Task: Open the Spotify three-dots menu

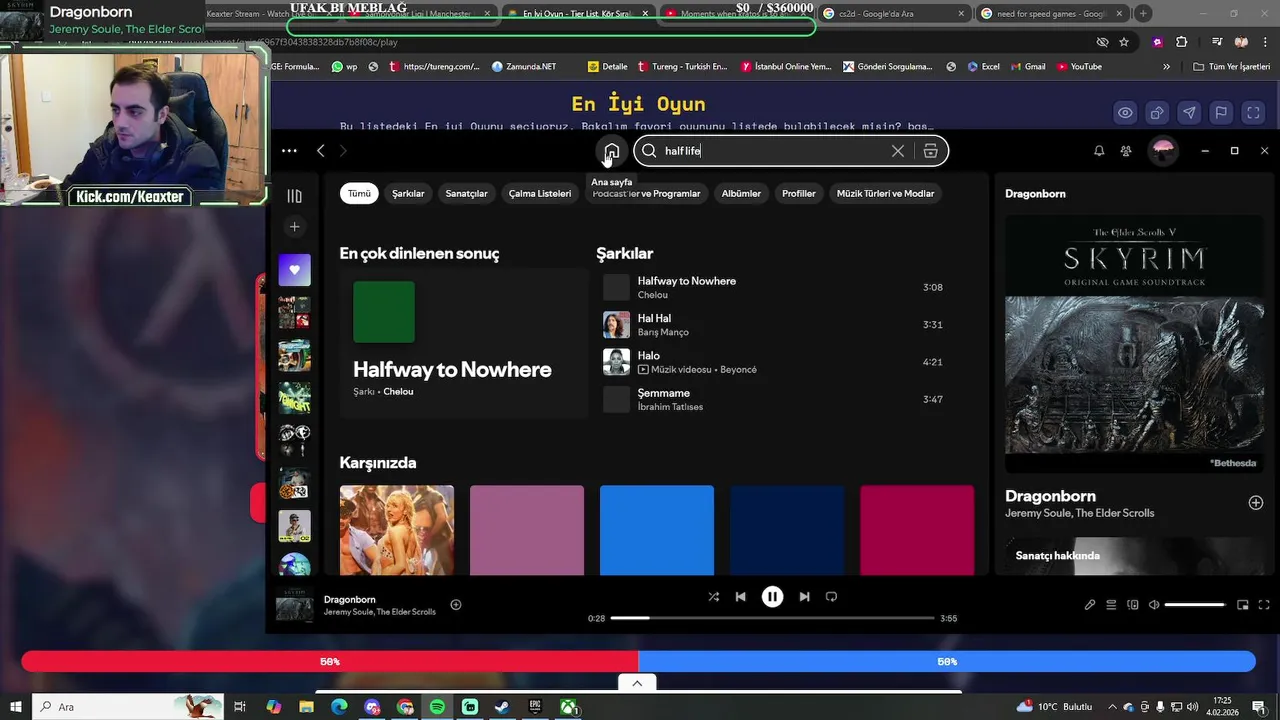Action: tap(289, 151)
